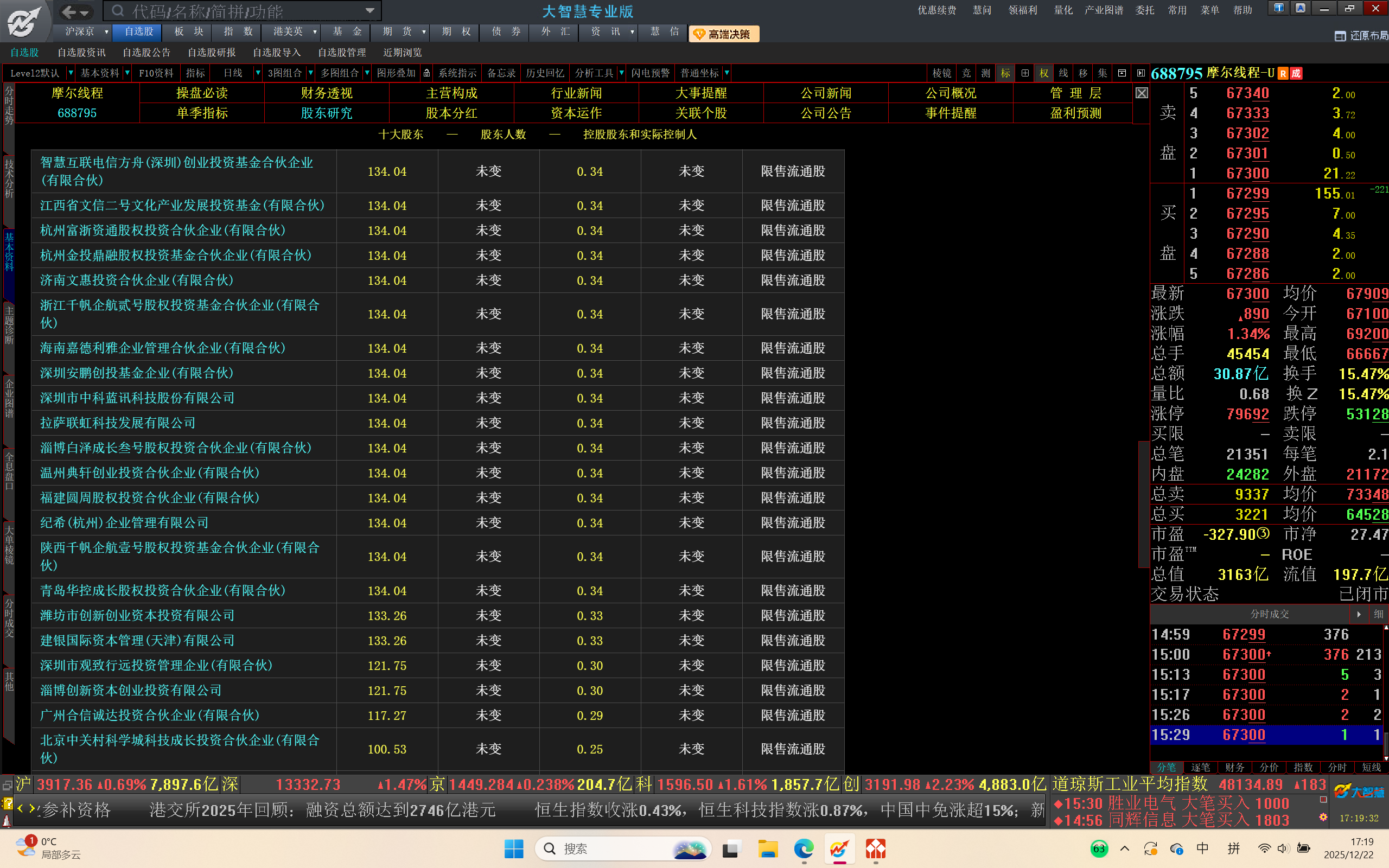Open the search box dropdown arrow

[x=370, y=10]
